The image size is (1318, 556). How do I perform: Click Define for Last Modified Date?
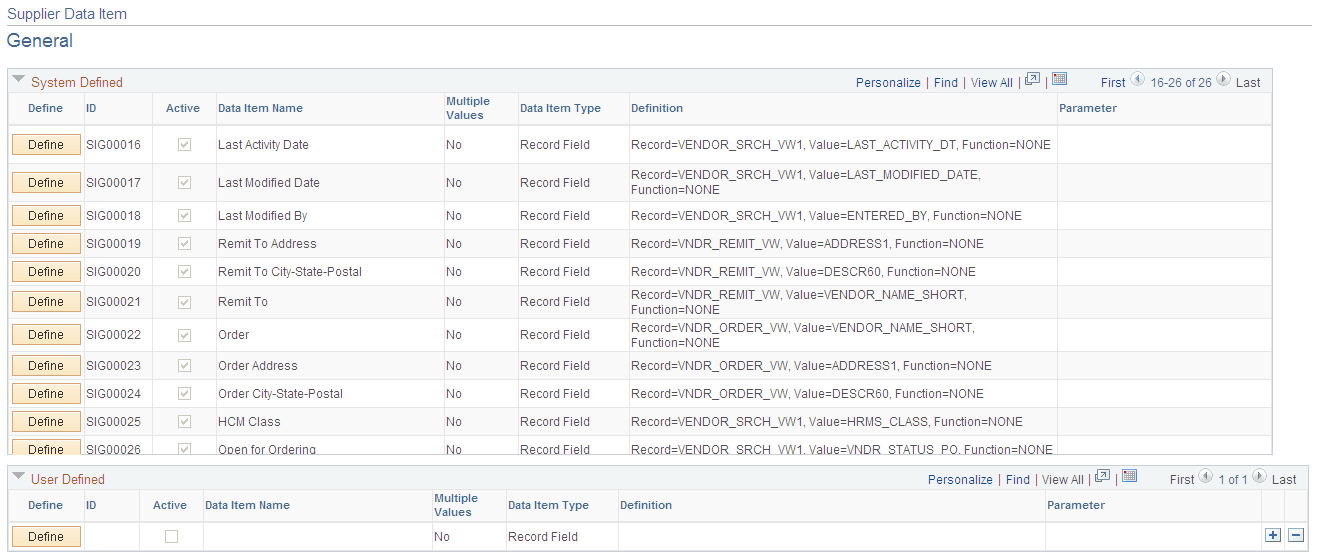[x=46, y=182]
